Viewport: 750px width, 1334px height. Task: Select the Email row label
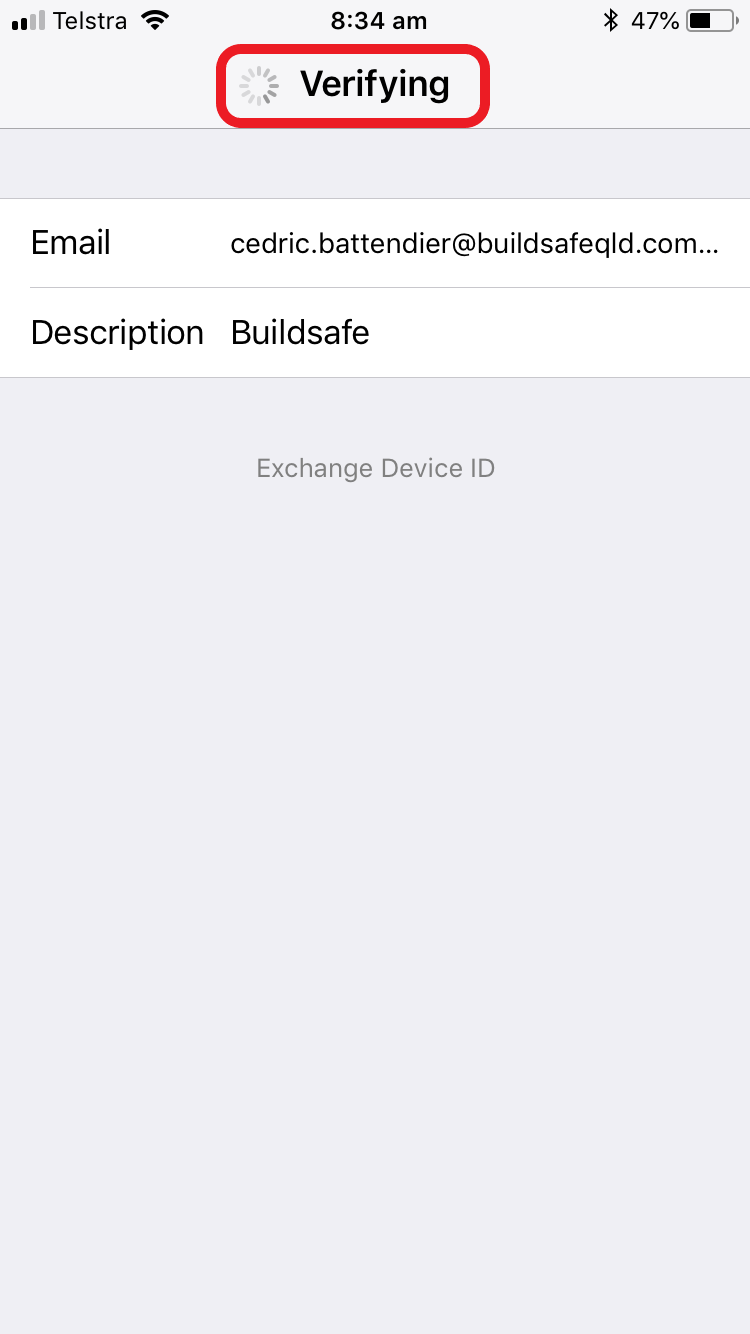click(71, 243)
